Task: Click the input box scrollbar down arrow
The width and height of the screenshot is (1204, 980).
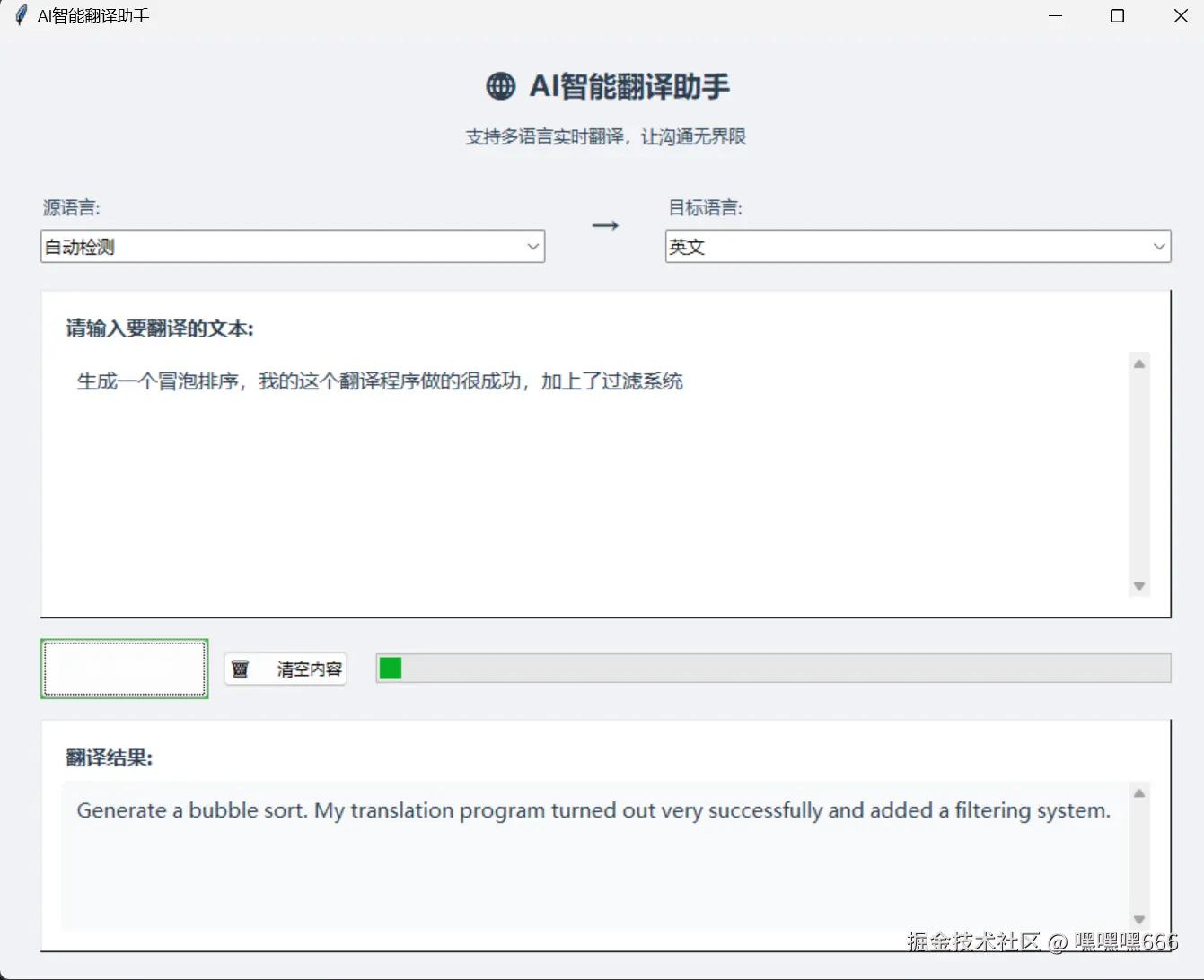Action: coord(1139,587)
